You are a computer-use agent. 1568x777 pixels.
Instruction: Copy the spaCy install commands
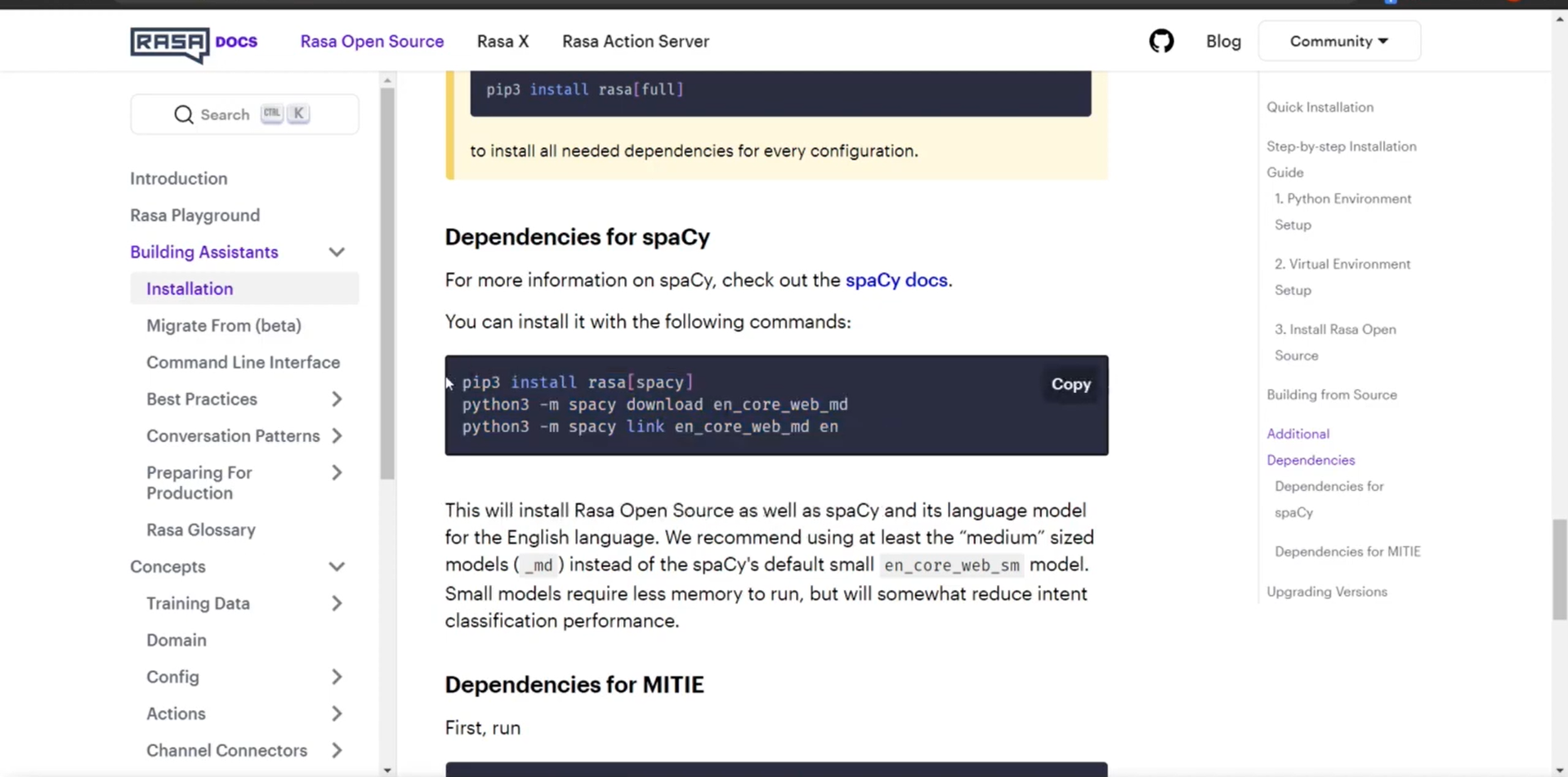(1070, 384)
